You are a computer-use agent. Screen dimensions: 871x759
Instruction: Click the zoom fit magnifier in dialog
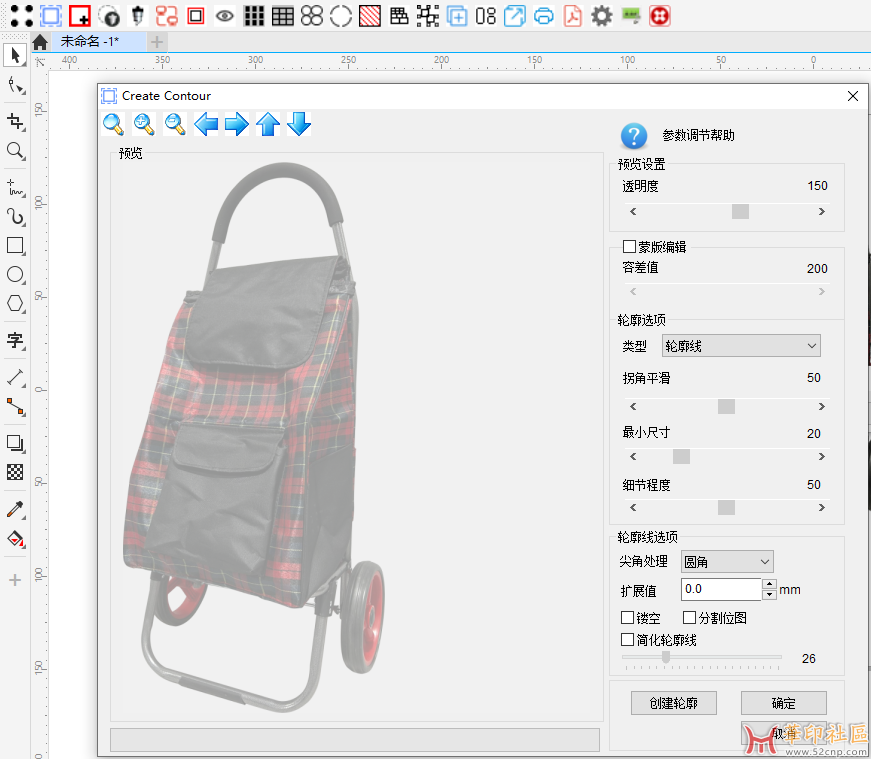click(113, 124)
